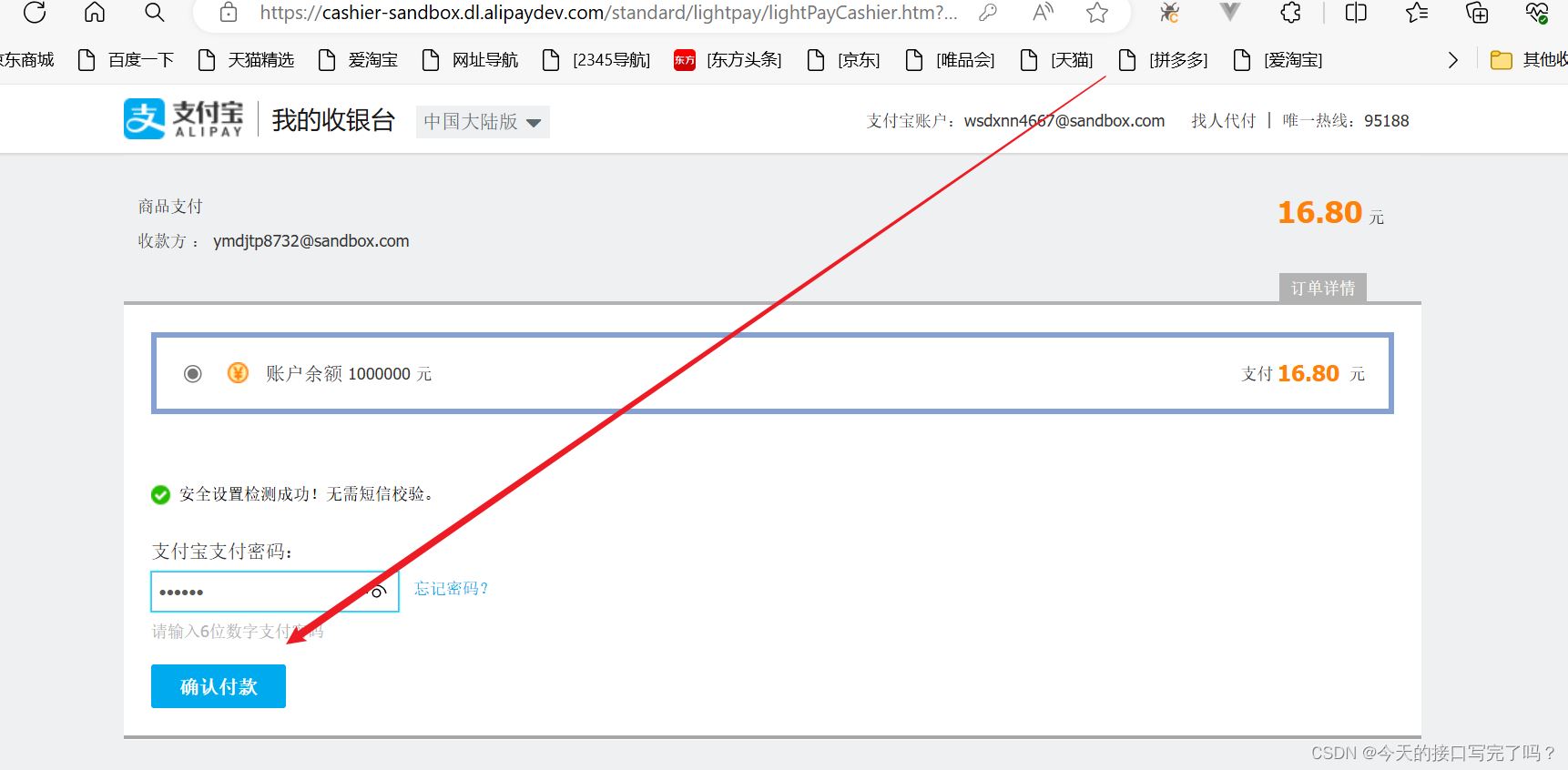Click the orange yuan balance icon

(238, 373)
